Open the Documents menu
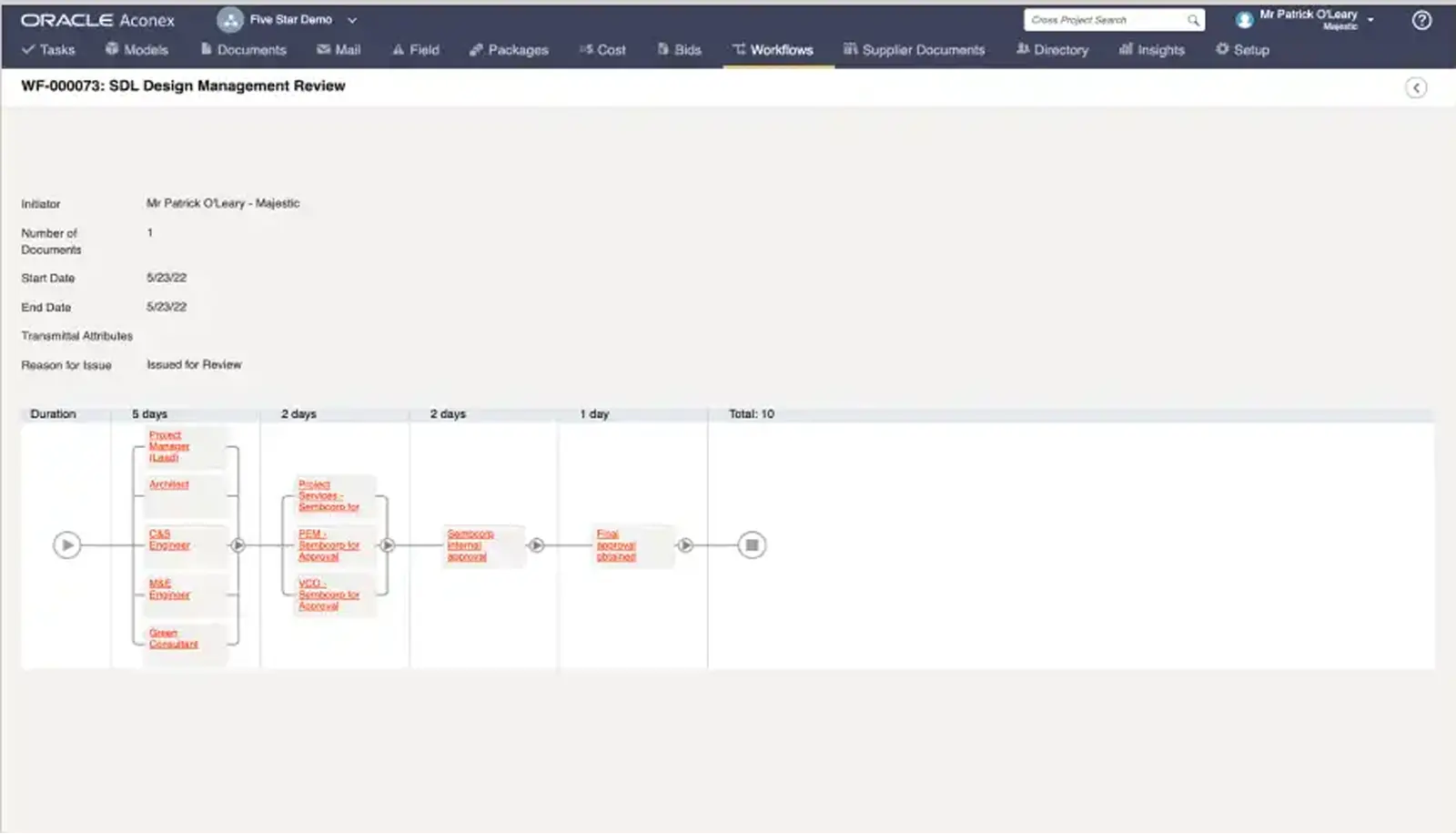Image resolution: width=1456 pixels, height=834 pixels. pos(243,50)
